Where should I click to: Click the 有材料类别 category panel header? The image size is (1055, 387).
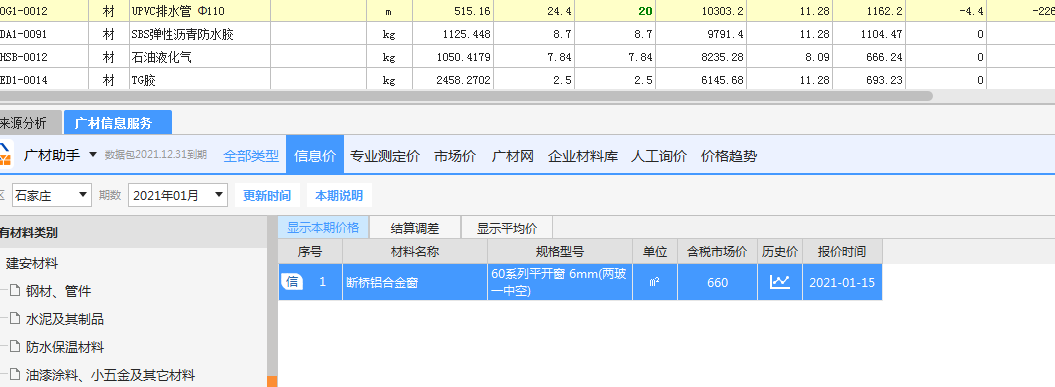[x=133, y=233]
